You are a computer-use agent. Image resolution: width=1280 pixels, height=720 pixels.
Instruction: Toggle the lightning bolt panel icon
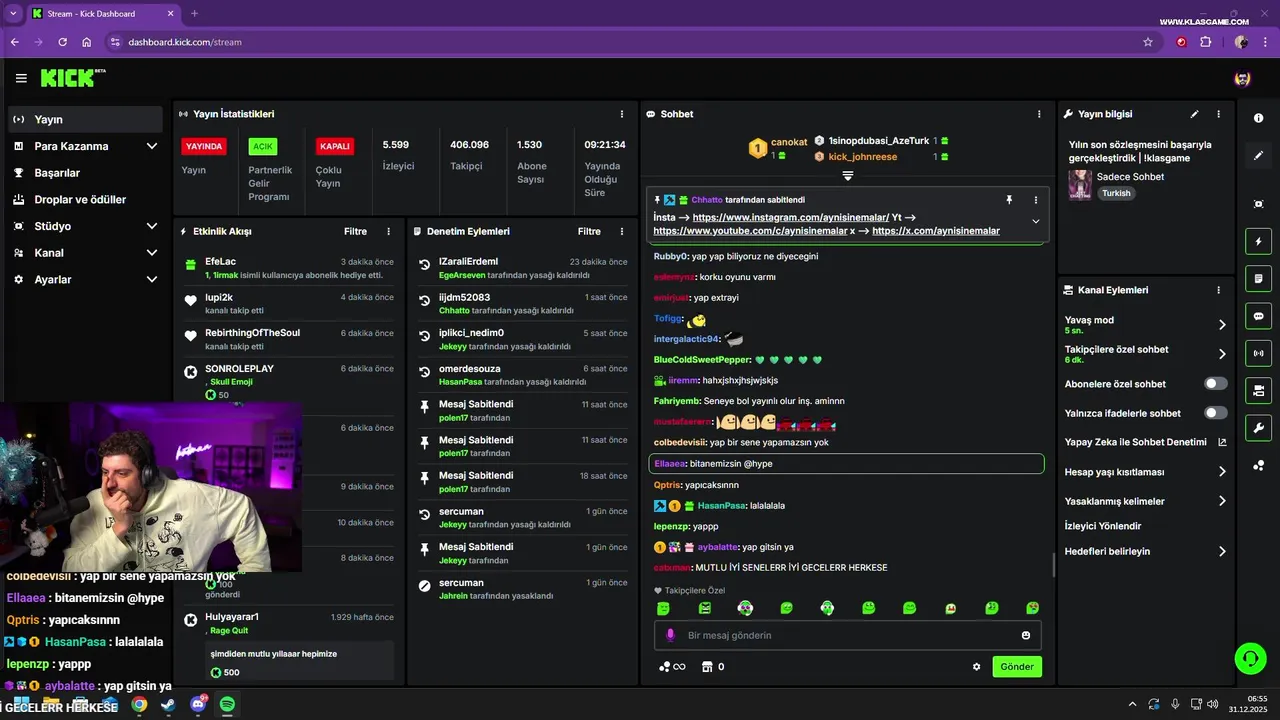click(1258, 241)
